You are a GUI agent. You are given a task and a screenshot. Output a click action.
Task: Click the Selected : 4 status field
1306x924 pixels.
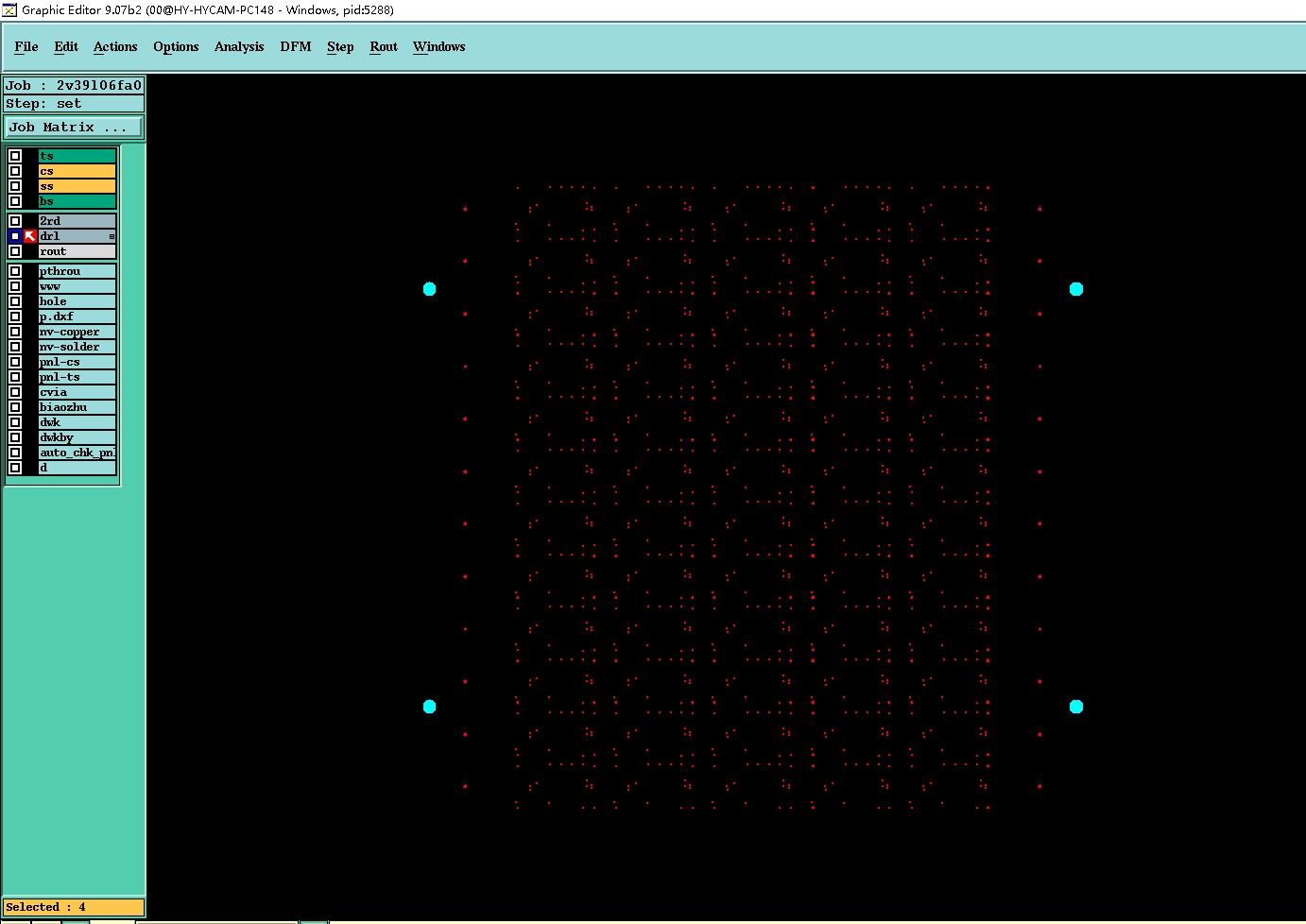pos(74,907)
